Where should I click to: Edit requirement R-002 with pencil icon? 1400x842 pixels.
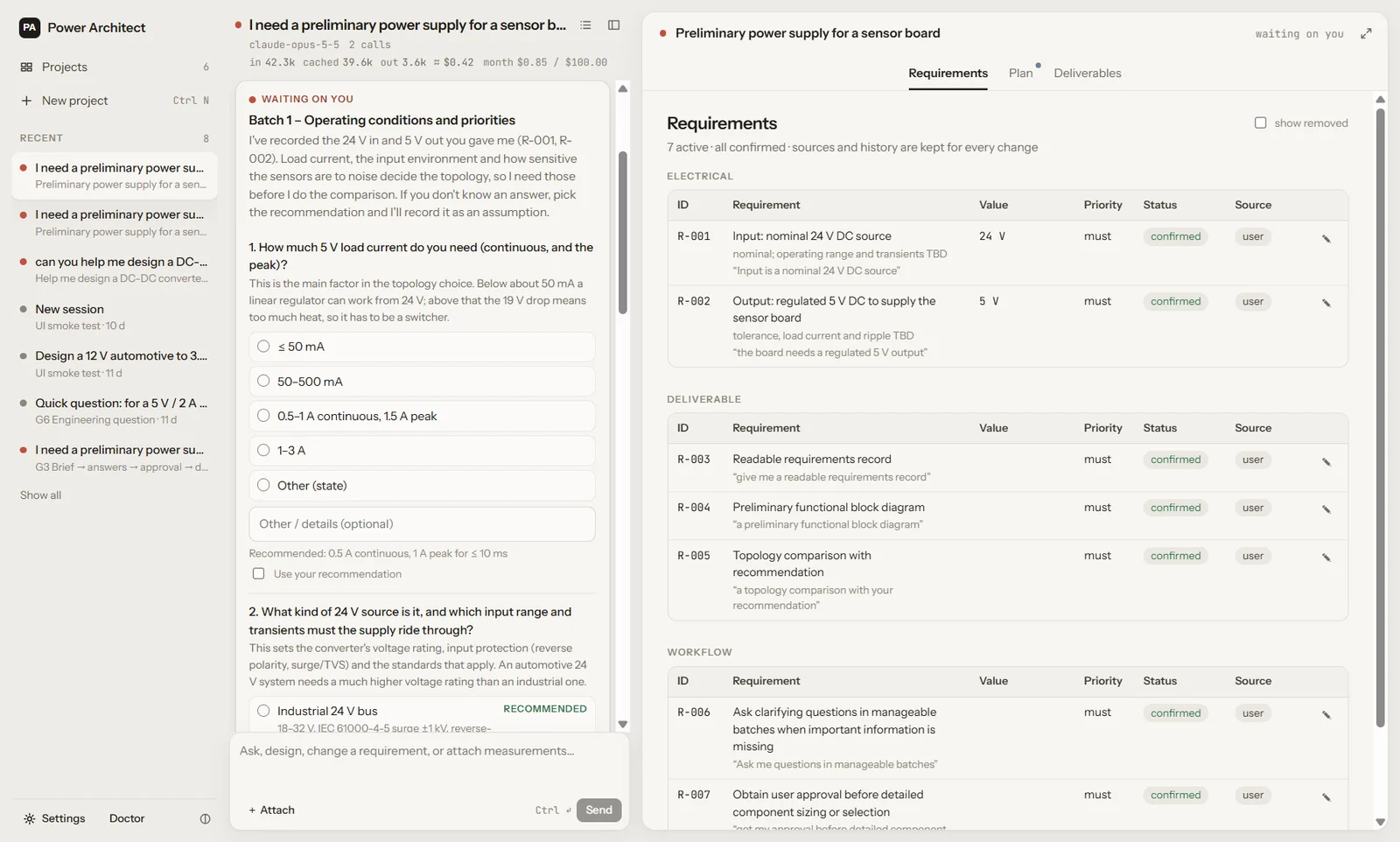point(1326,303)
